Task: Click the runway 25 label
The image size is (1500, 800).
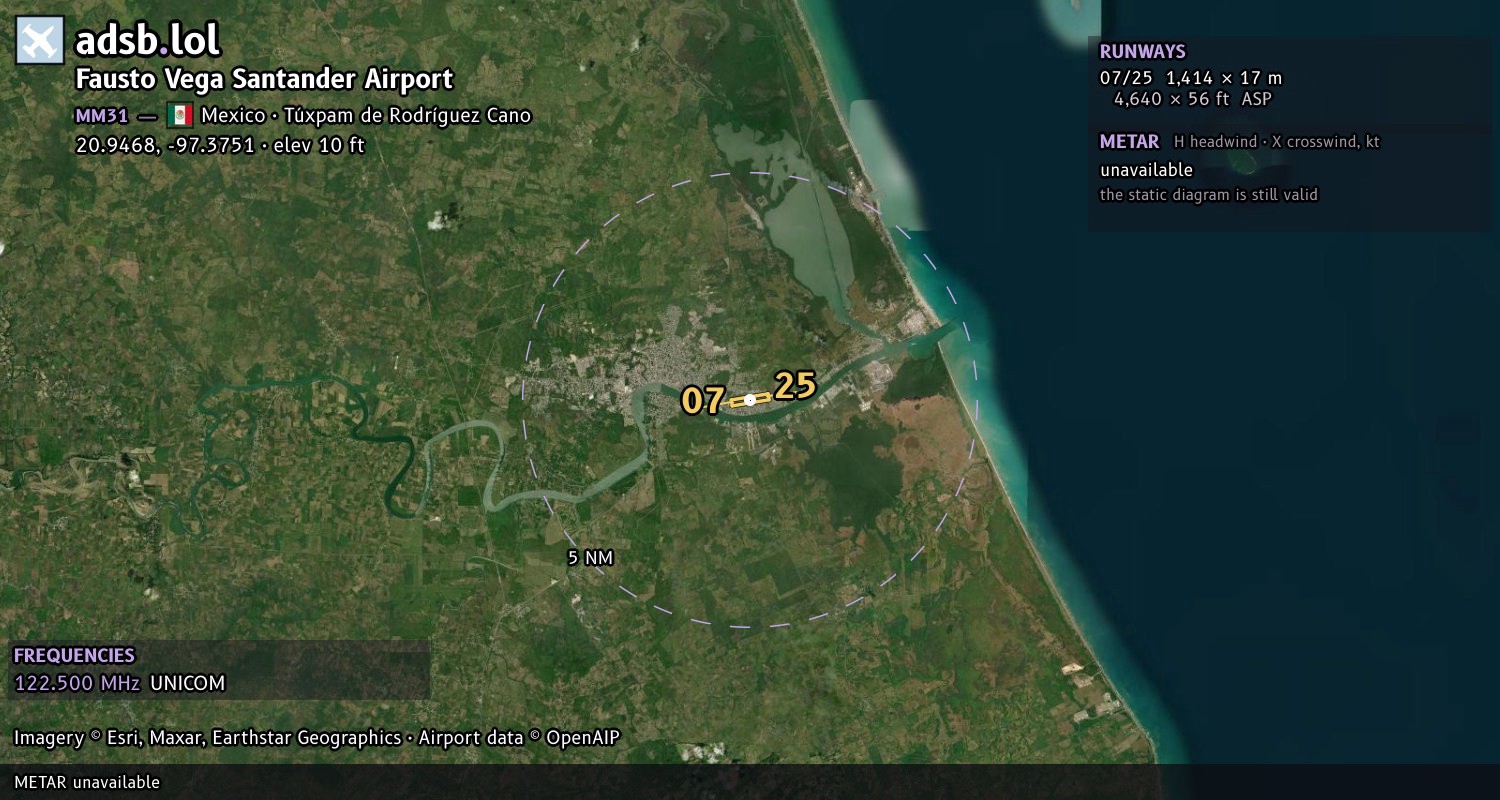Action: coord(795,386)
